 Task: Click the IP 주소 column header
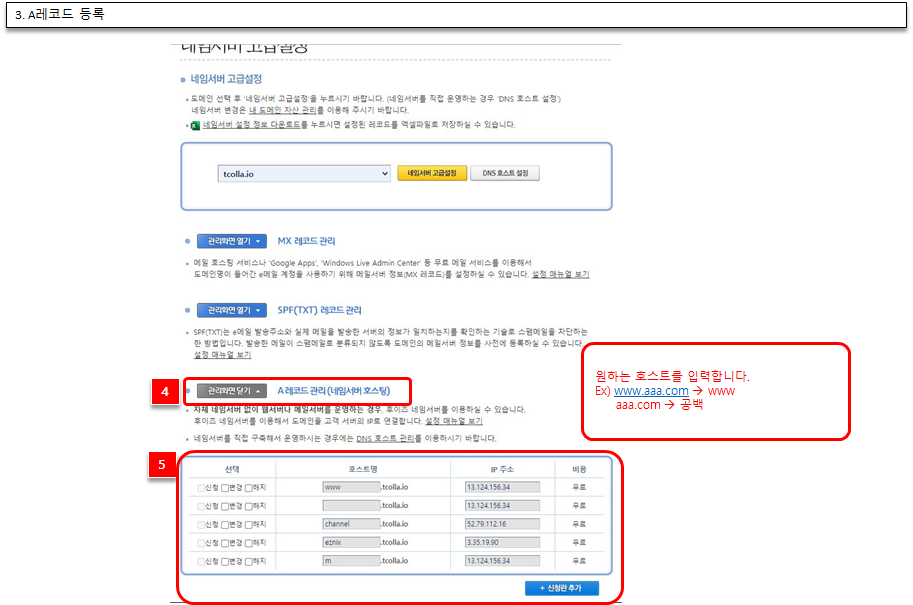pos(502,469)
